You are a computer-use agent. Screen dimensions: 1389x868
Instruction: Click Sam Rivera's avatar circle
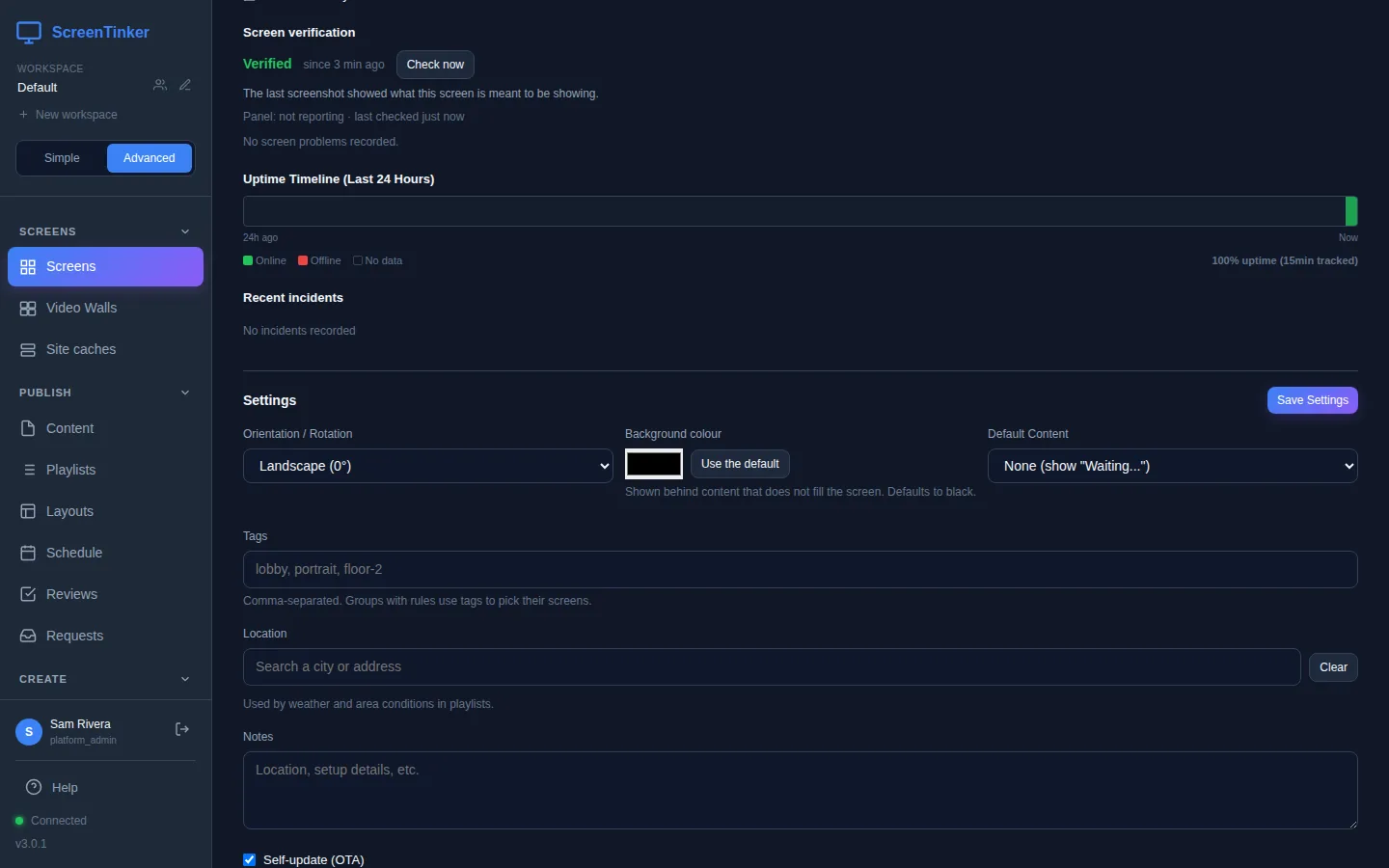tap(29, 732)
